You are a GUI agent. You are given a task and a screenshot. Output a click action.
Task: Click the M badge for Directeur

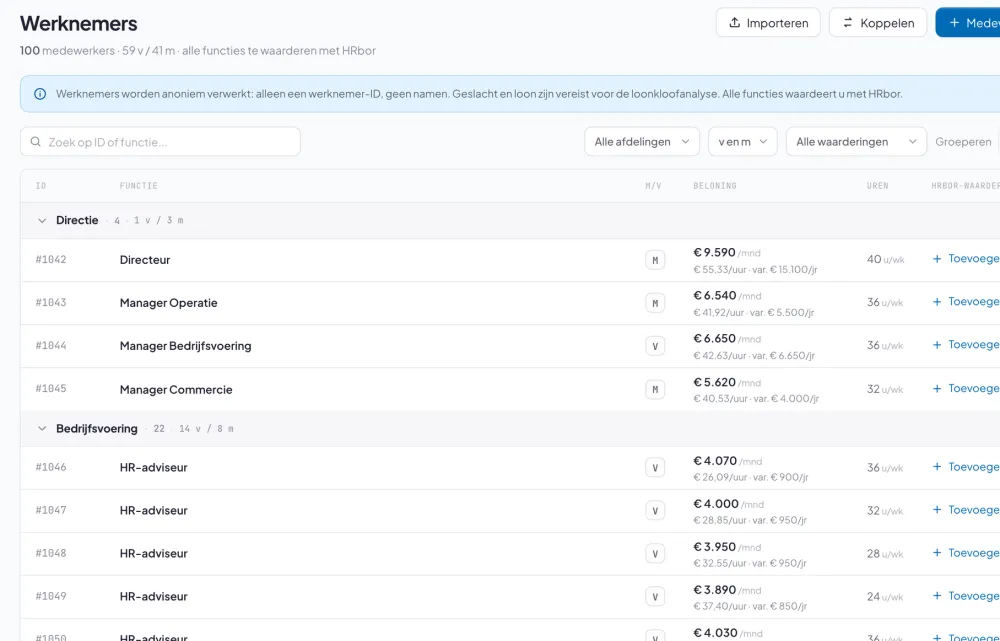[x=655, y=260]
